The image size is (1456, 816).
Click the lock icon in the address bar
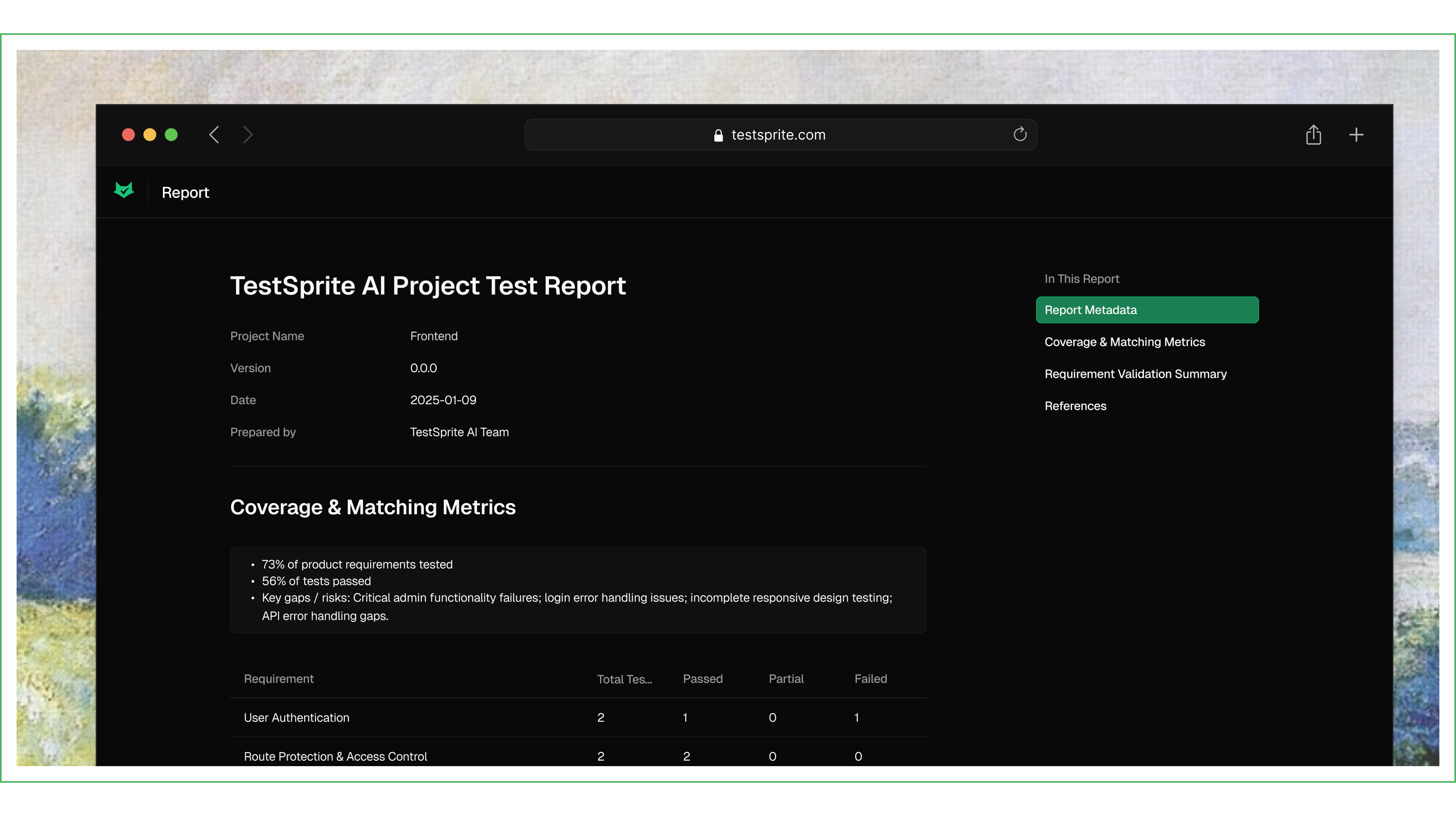click(718, 135)
